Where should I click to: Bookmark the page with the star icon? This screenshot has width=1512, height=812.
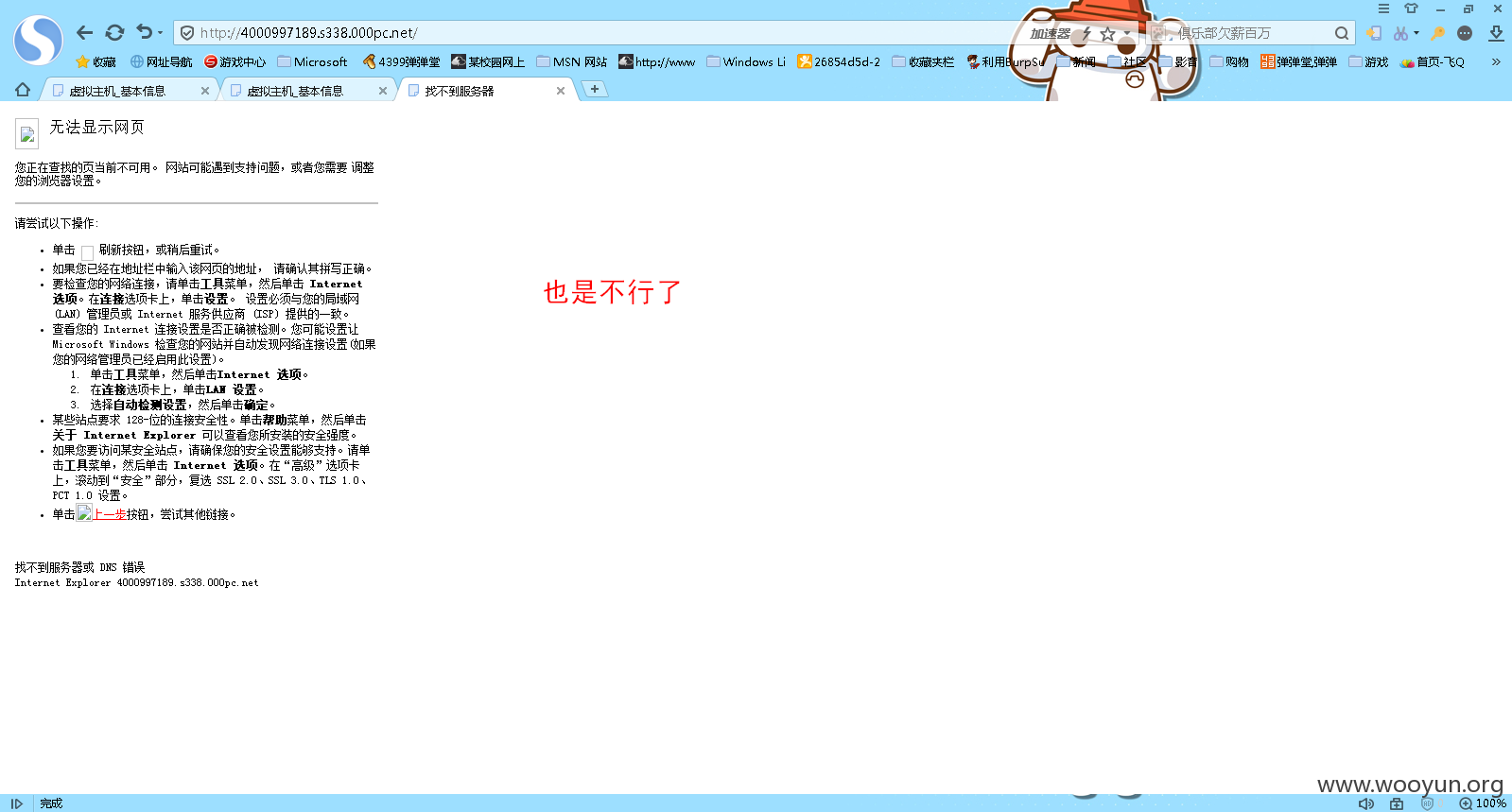tap(1107, 33)
